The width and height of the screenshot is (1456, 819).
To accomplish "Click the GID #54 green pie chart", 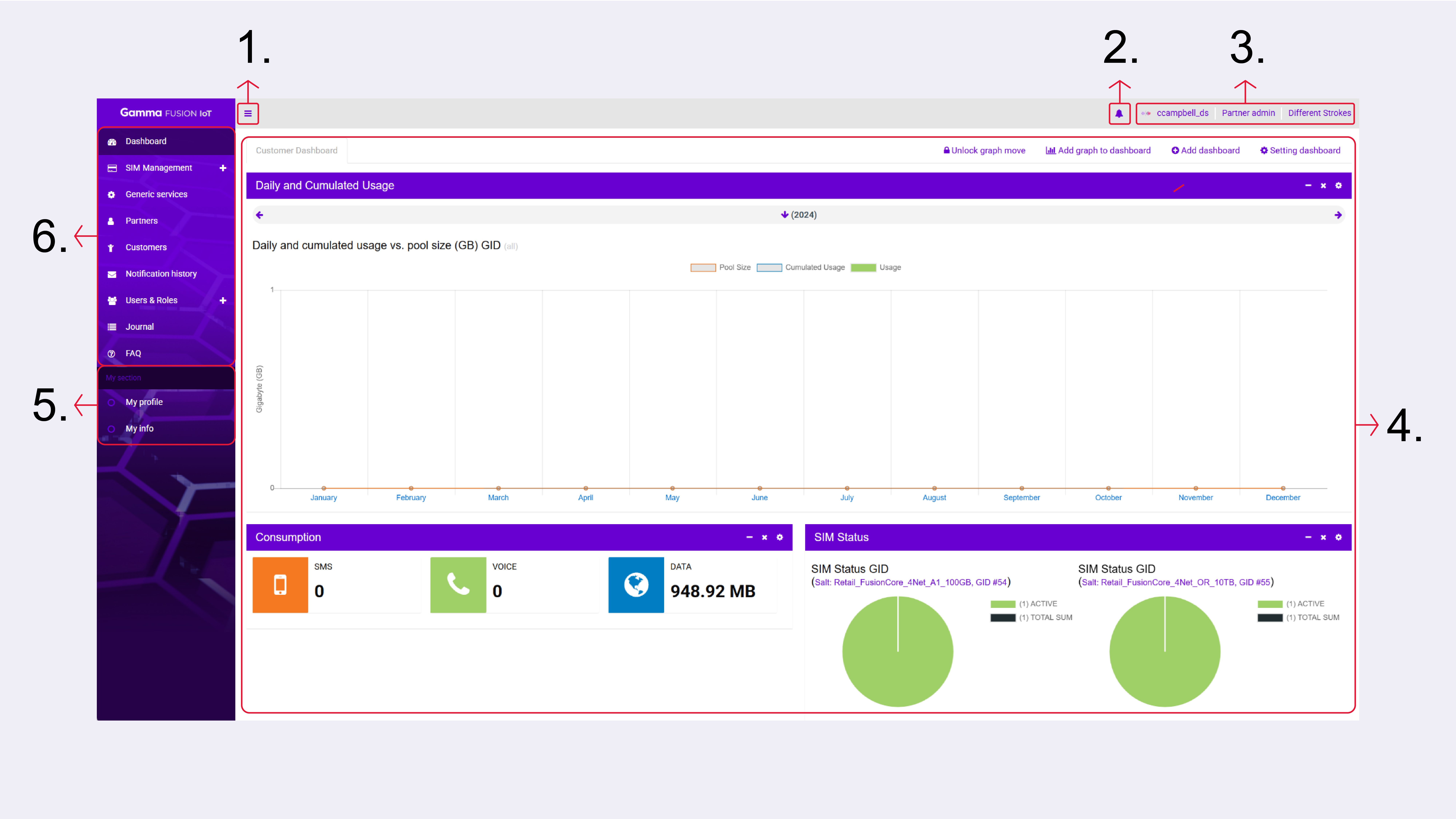I will tap(898, 652).
